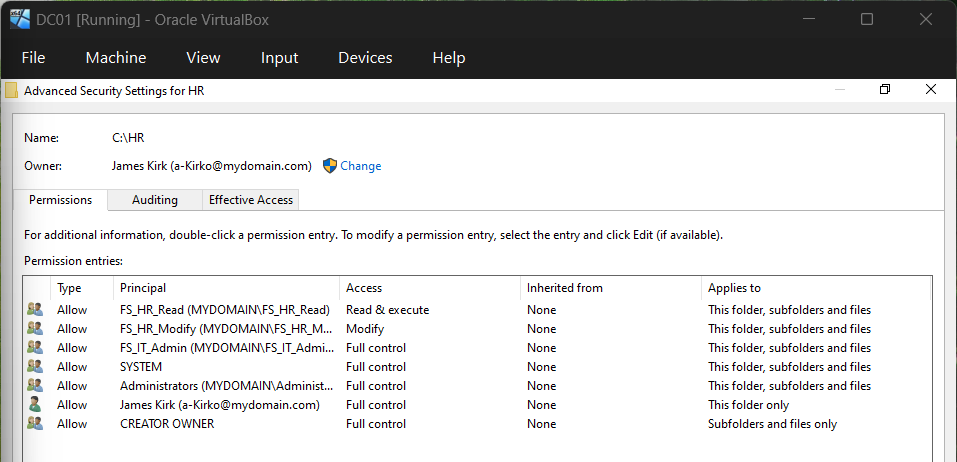957x462 pixels.
Task: Click the VirtualBox icon in title bar
Action: tap(19, 19)
